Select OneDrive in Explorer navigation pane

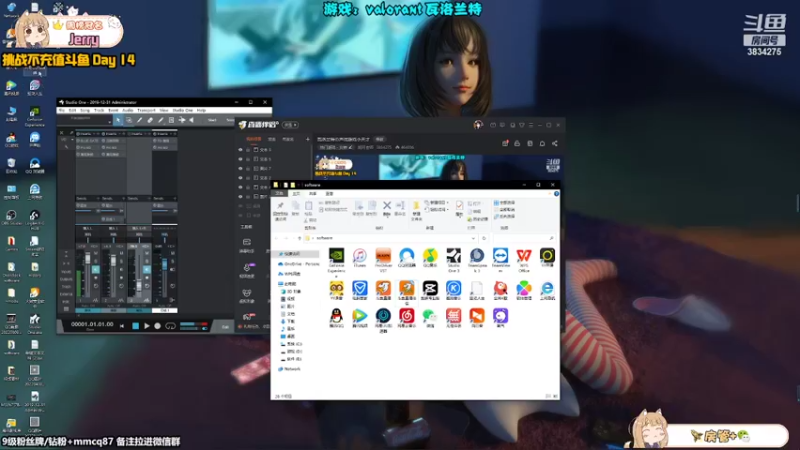(299, 264)
